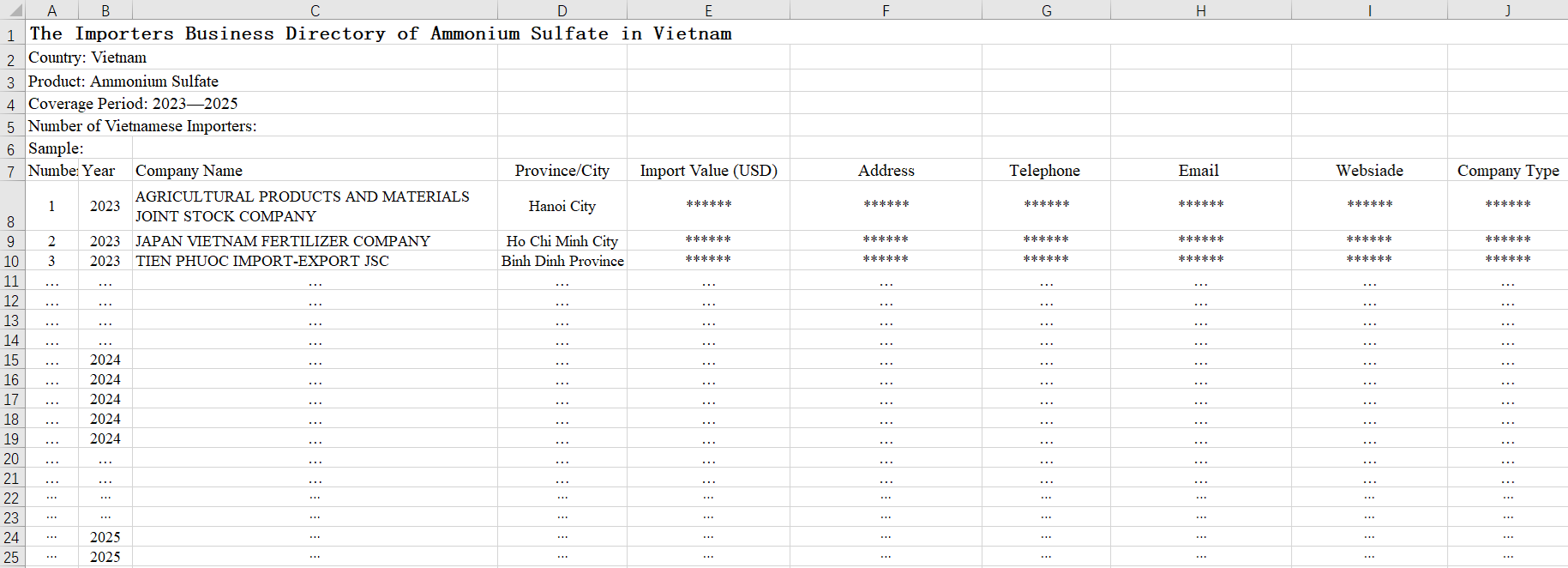Click the 'Coverage Period: 2023—2025' cell
This screenshot has height=568, width=1568.
[x=133, y=104]
